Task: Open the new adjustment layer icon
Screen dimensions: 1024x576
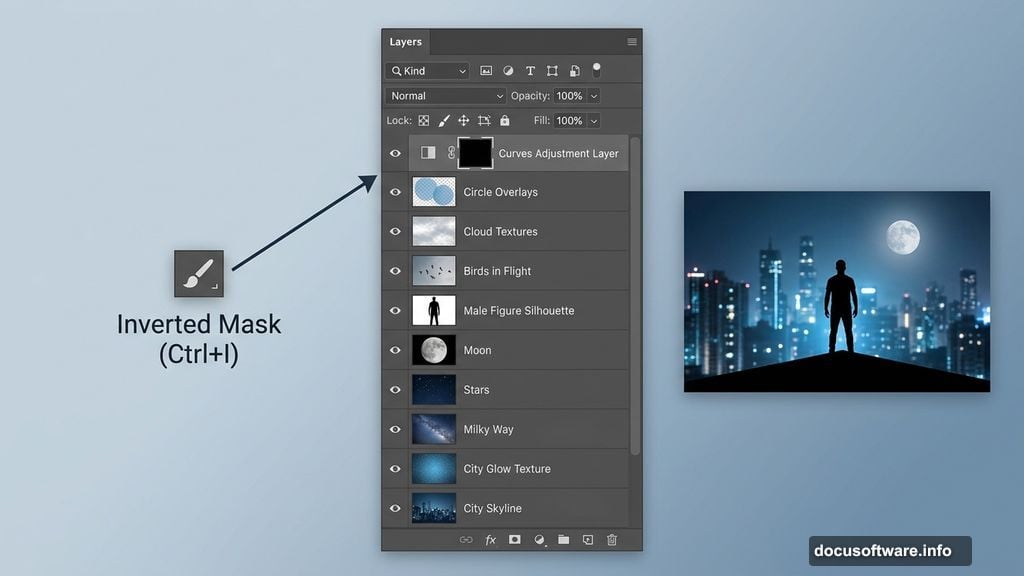Action: coord(539,540)
